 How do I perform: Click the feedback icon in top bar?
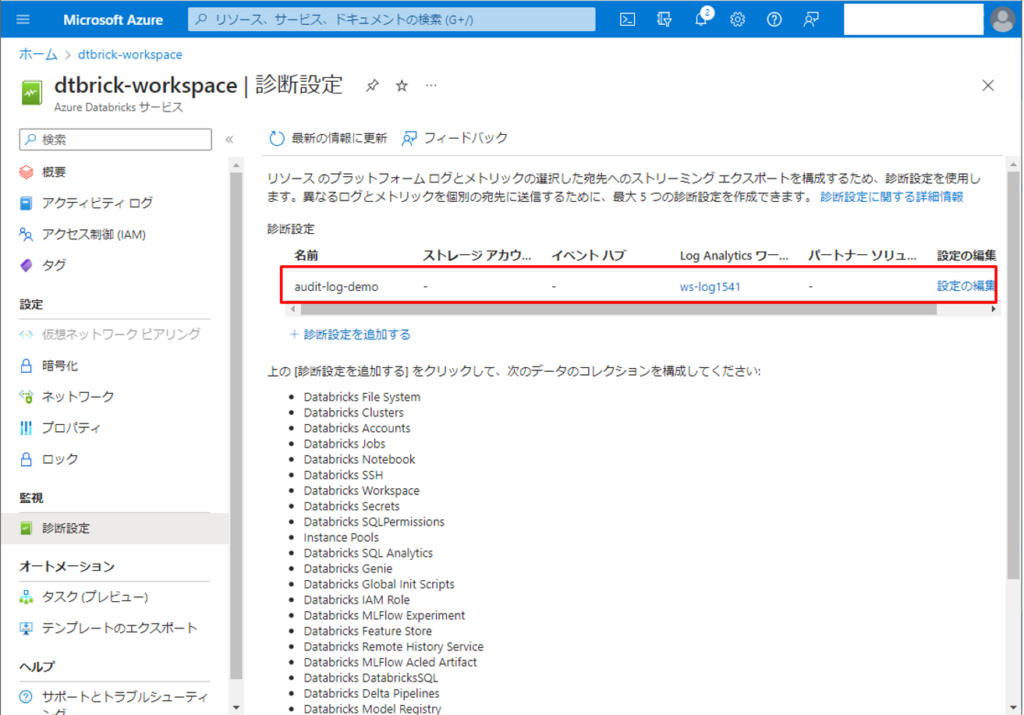[811, 19]
